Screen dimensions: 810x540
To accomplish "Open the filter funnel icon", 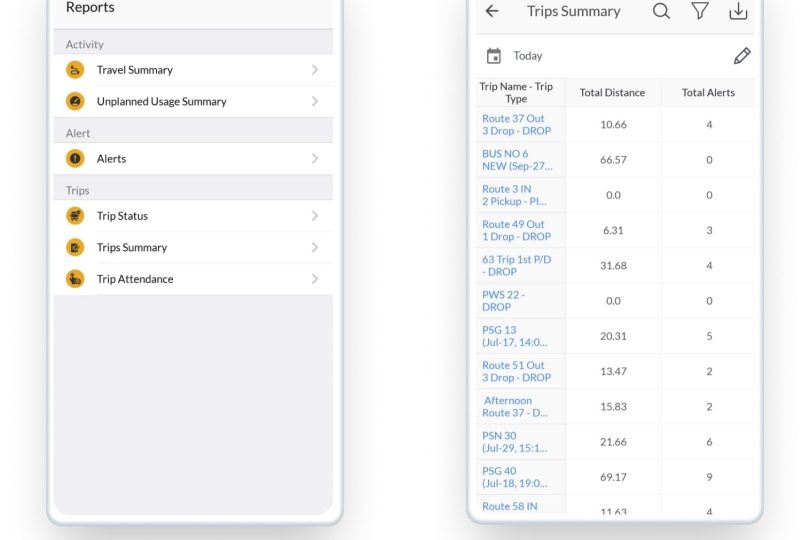I will (x=700, y=11).
